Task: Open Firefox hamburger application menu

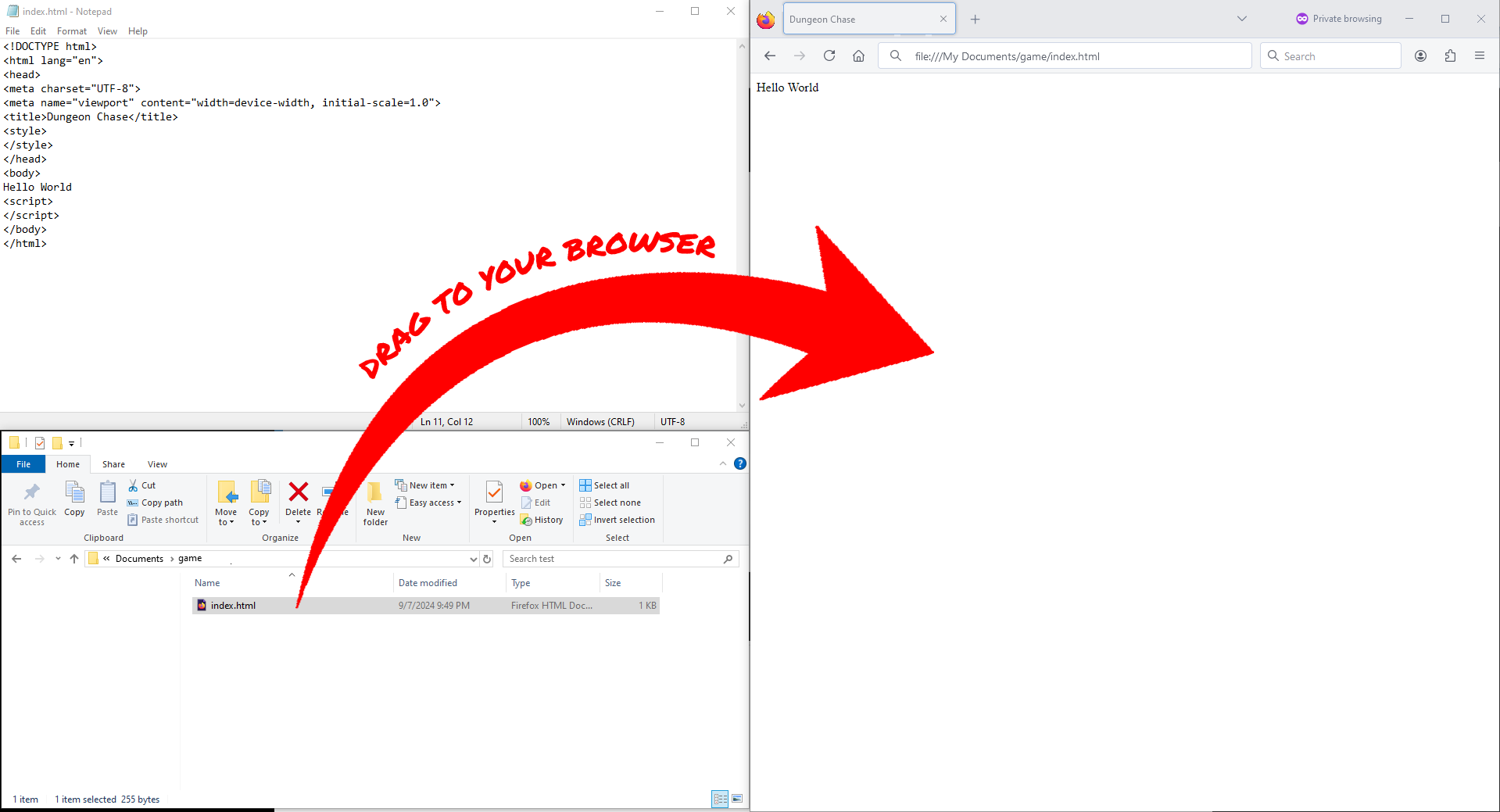Action: [x=1480, y=55]
